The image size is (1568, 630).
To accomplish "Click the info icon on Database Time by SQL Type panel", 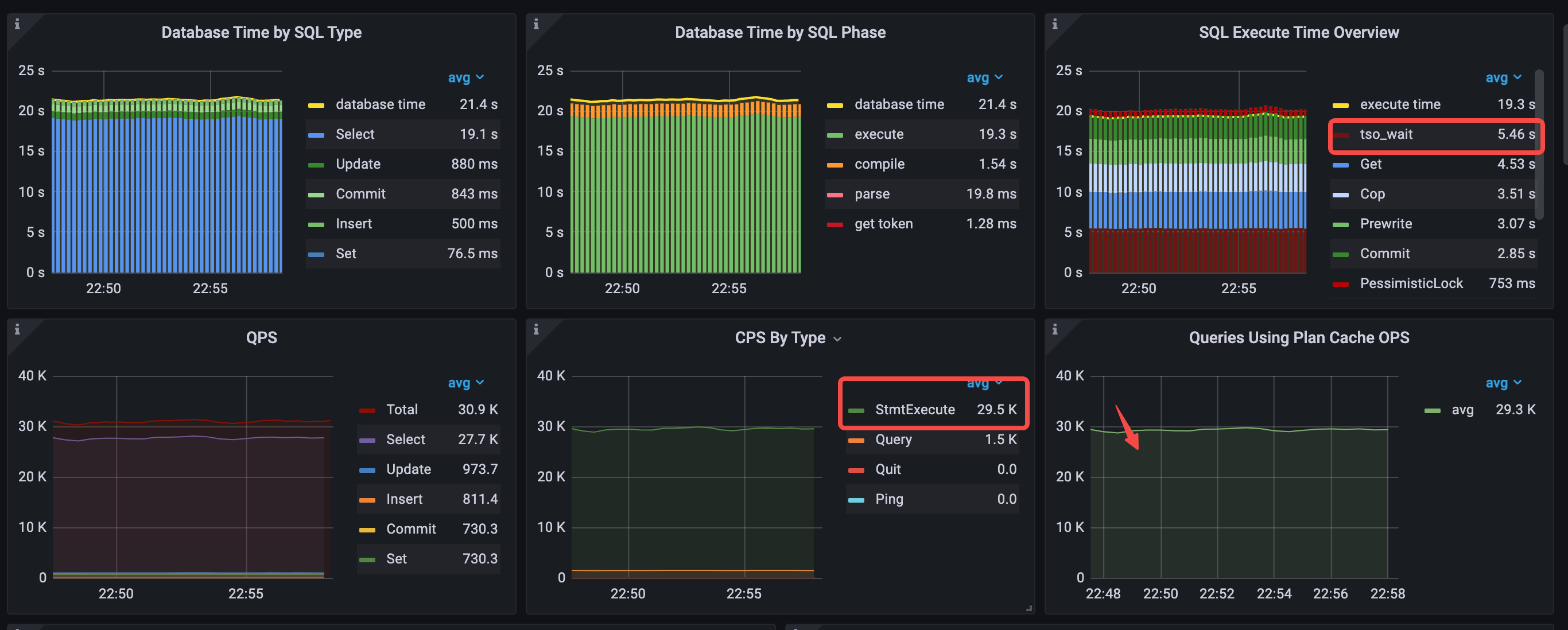I will (17, 24).
